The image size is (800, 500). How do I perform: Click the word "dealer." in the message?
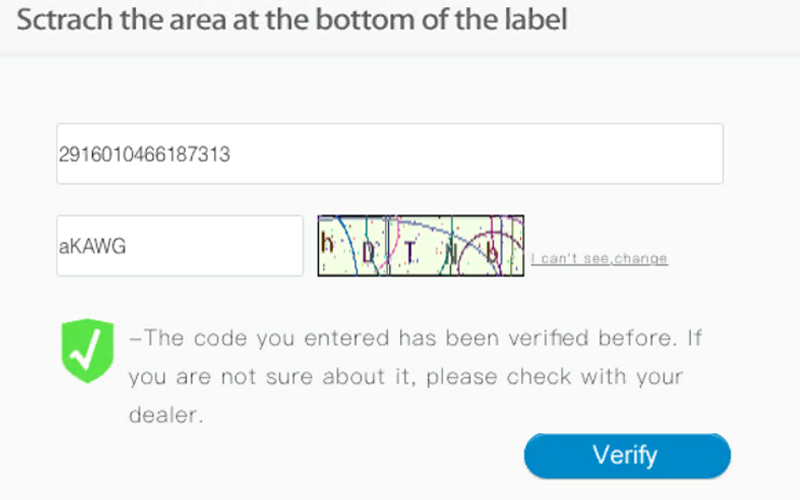coord(166,415)
